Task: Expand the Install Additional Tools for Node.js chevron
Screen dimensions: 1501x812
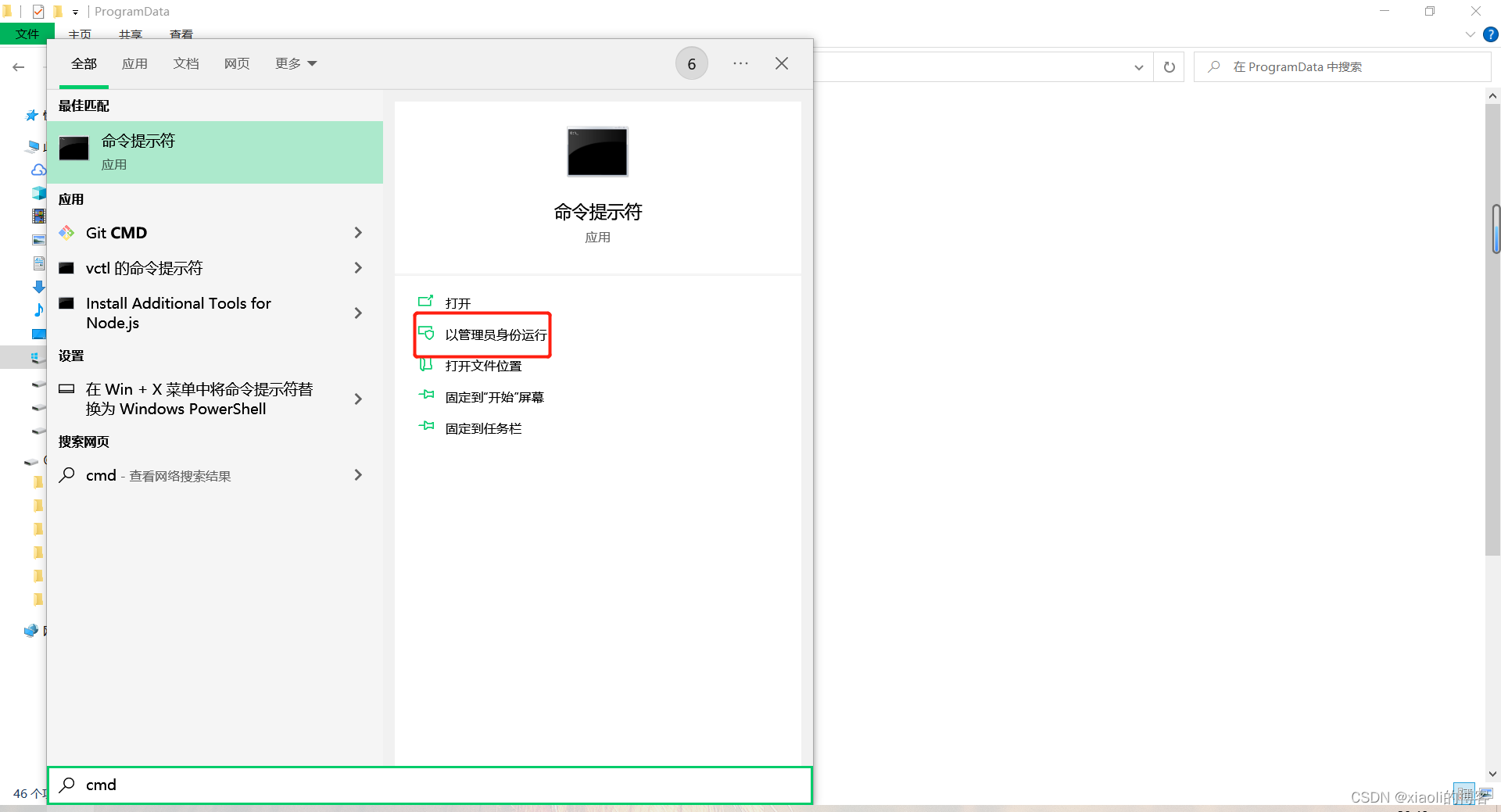Action: (358, 313)
